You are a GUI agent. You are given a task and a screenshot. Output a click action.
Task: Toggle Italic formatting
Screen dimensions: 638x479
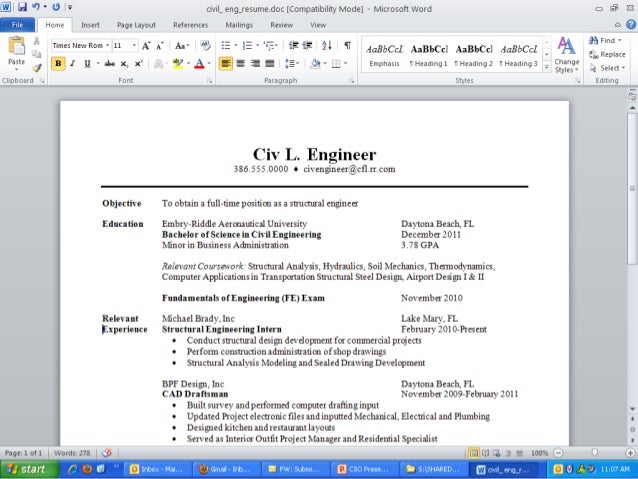click(x=72, y=63)
